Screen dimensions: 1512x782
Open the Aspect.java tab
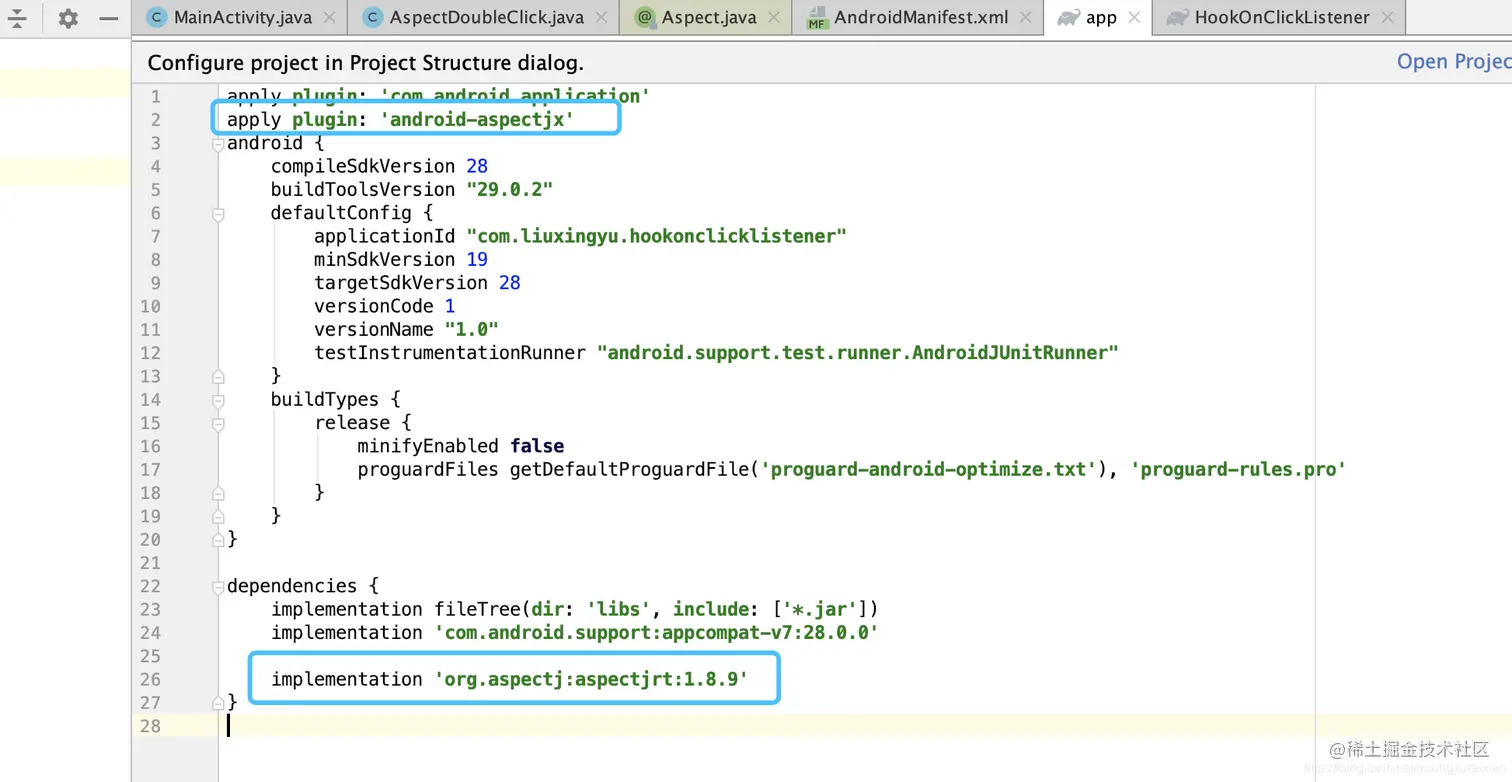tap(708, 17)
